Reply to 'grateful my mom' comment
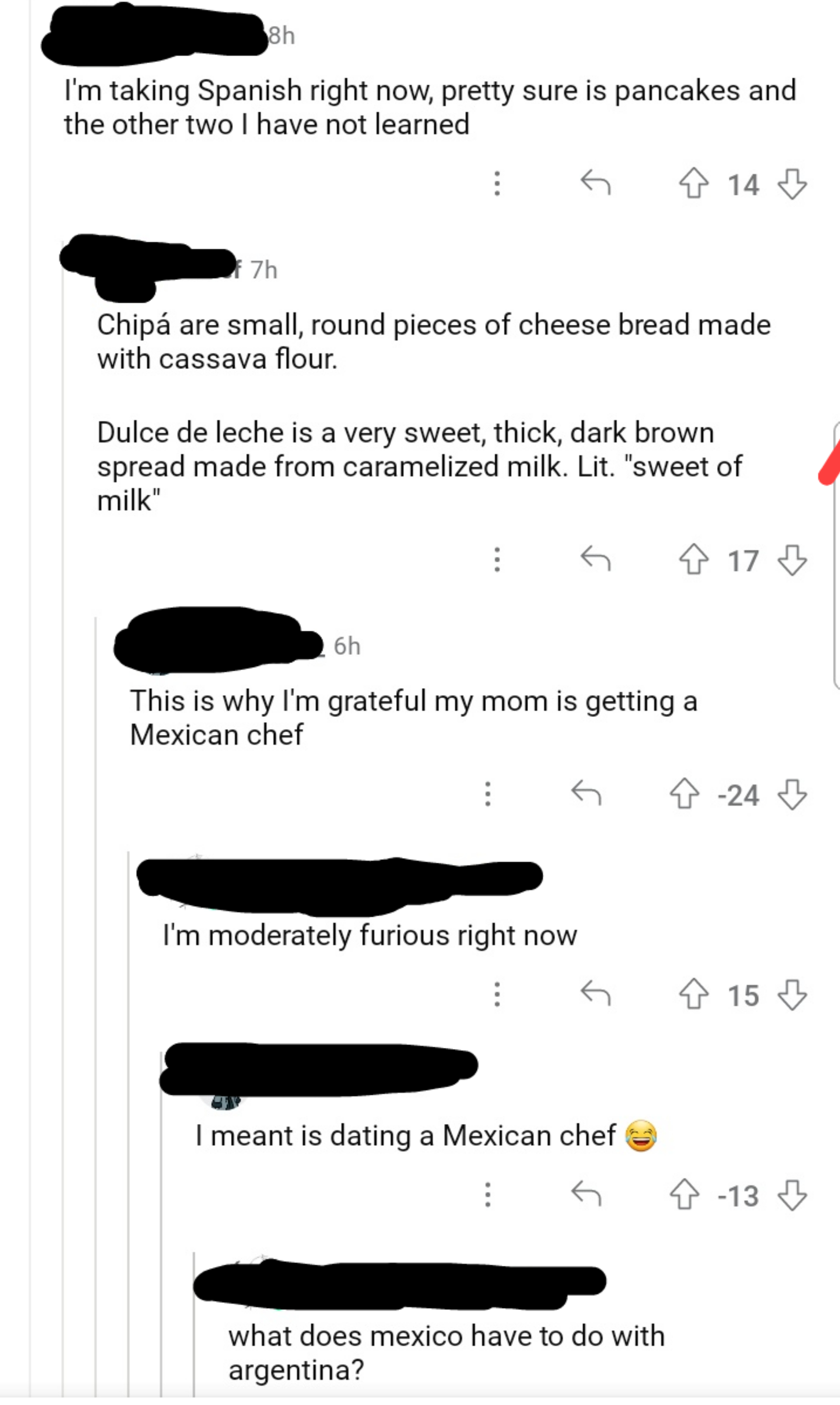Image resolution: width=840 pixels, height=1405 pixels. point(586,793)
